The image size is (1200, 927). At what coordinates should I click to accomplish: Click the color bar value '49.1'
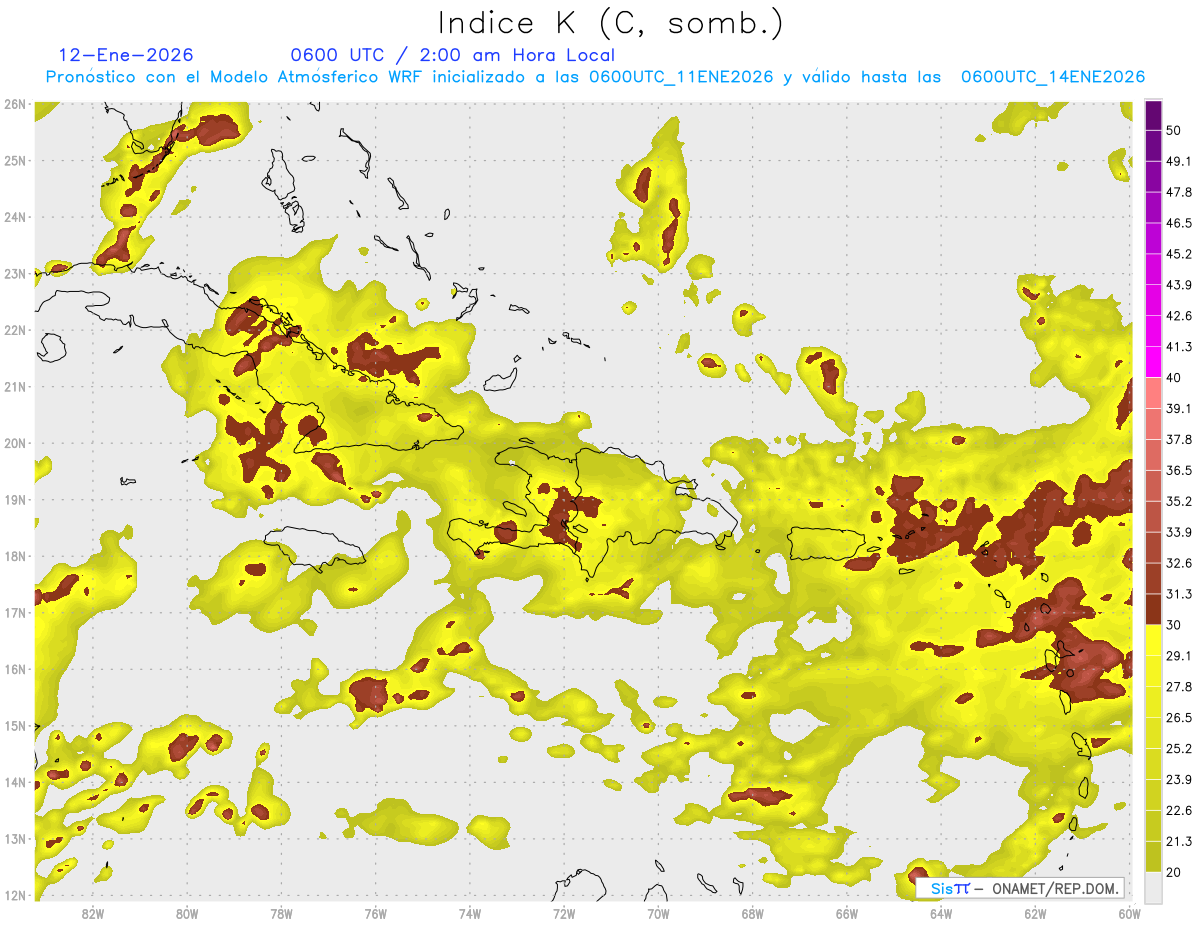(1178, 161)
